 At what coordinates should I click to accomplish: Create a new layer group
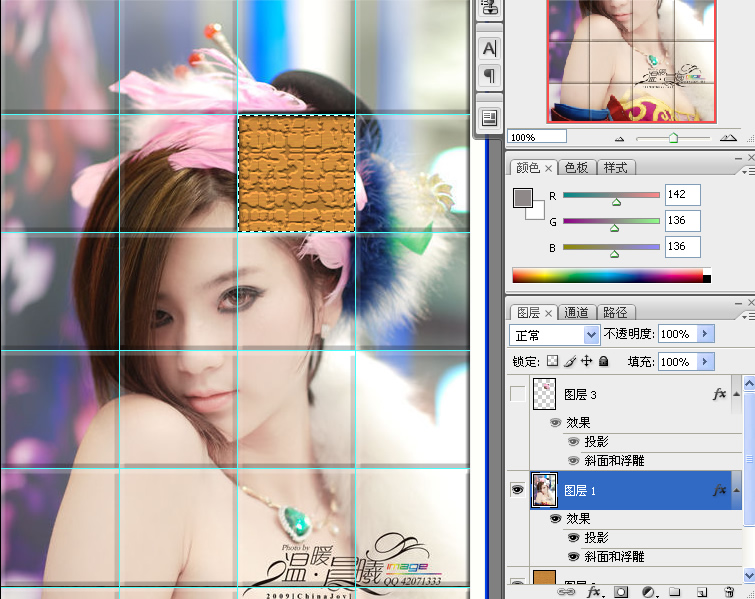(675, 592)
